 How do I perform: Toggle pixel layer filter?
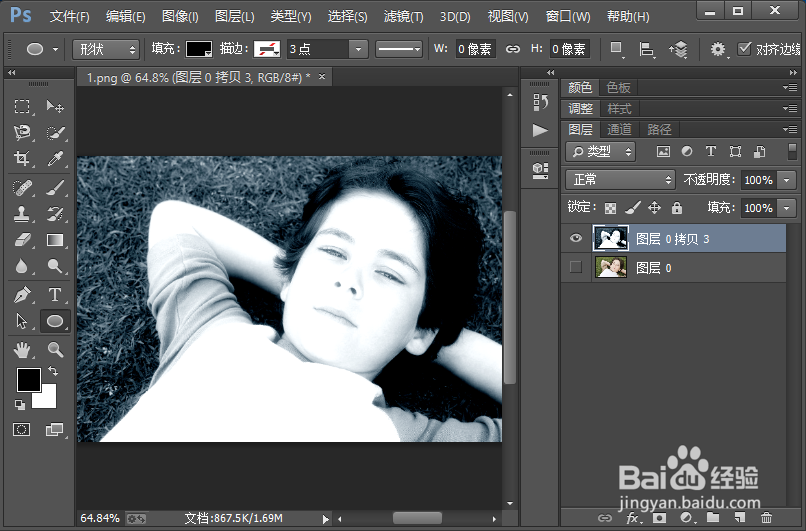[x=663, y=152]
